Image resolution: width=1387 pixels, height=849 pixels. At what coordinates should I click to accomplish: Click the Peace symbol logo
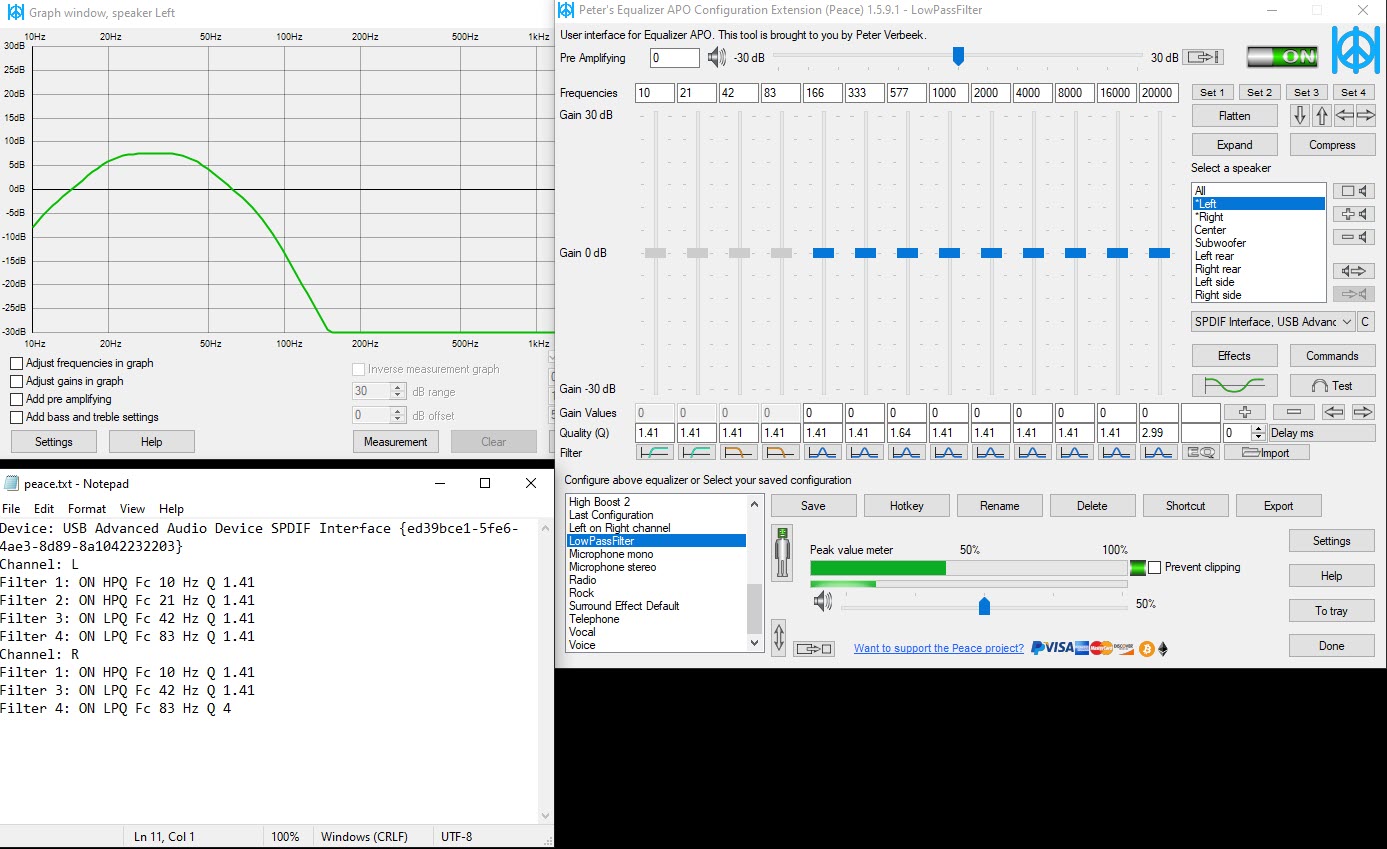click(1355, 50)
